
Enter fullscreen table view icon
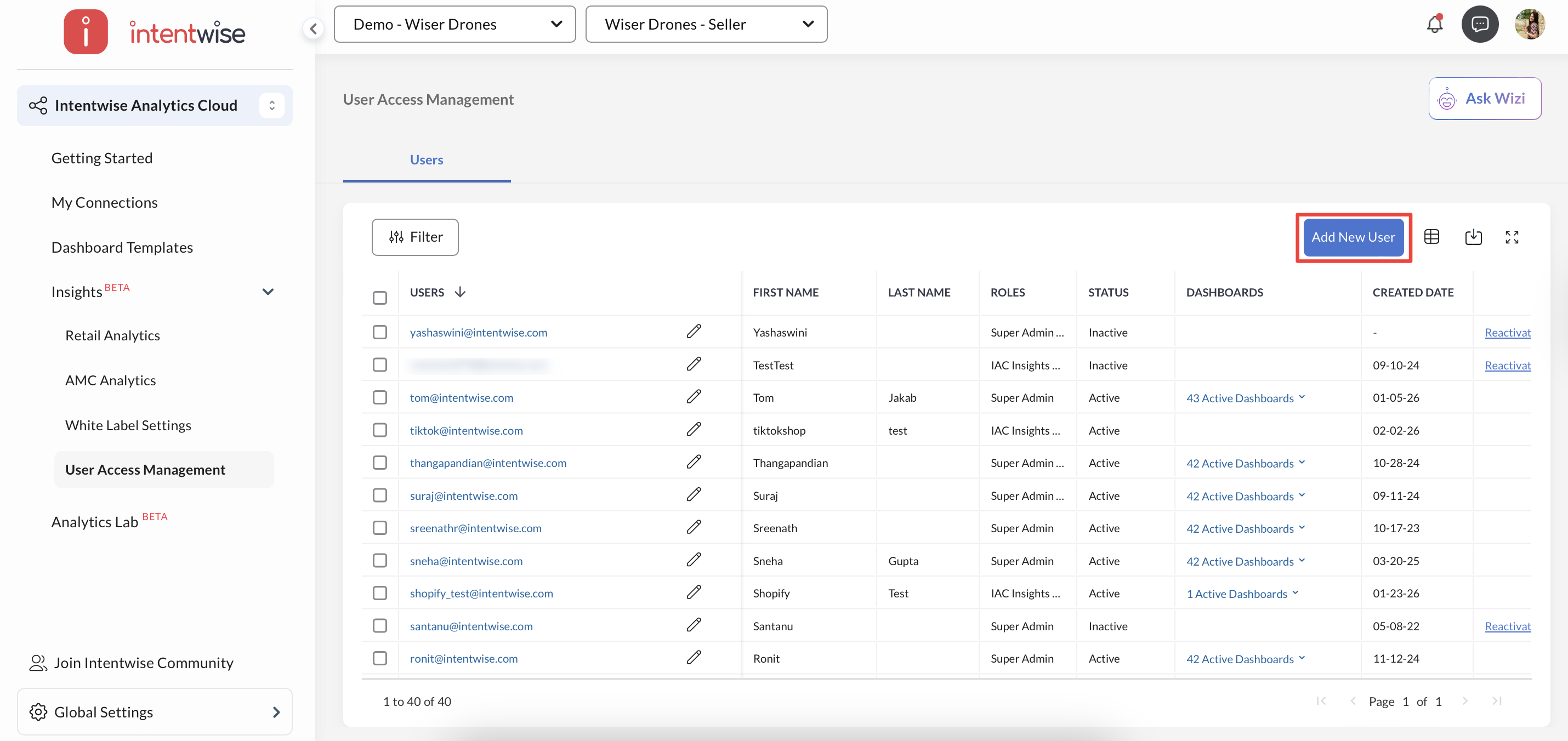pos(1512,237)
